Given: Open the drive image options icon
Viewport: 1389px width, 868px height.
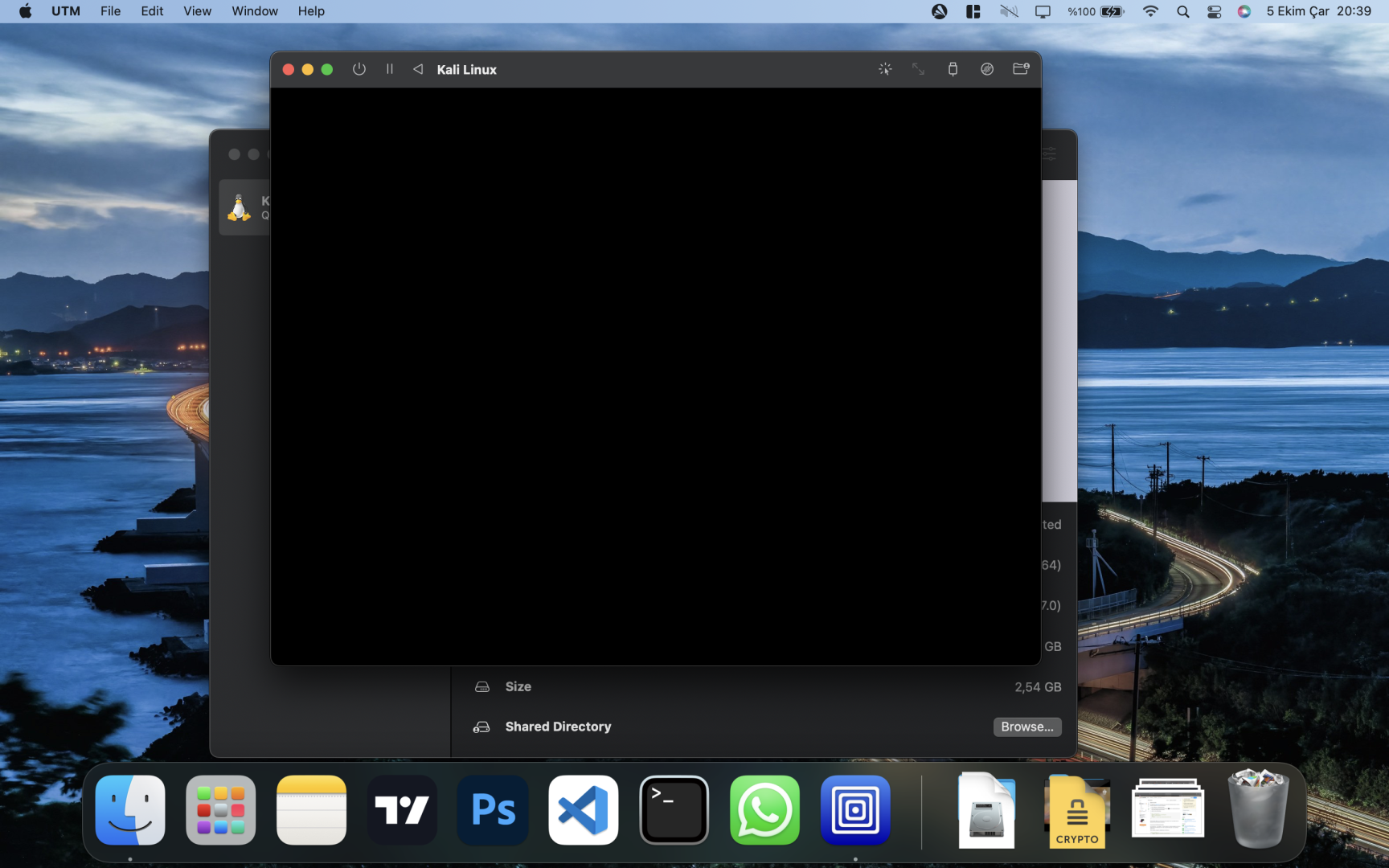Looking at the screenshot, I should tap(987, 69).
